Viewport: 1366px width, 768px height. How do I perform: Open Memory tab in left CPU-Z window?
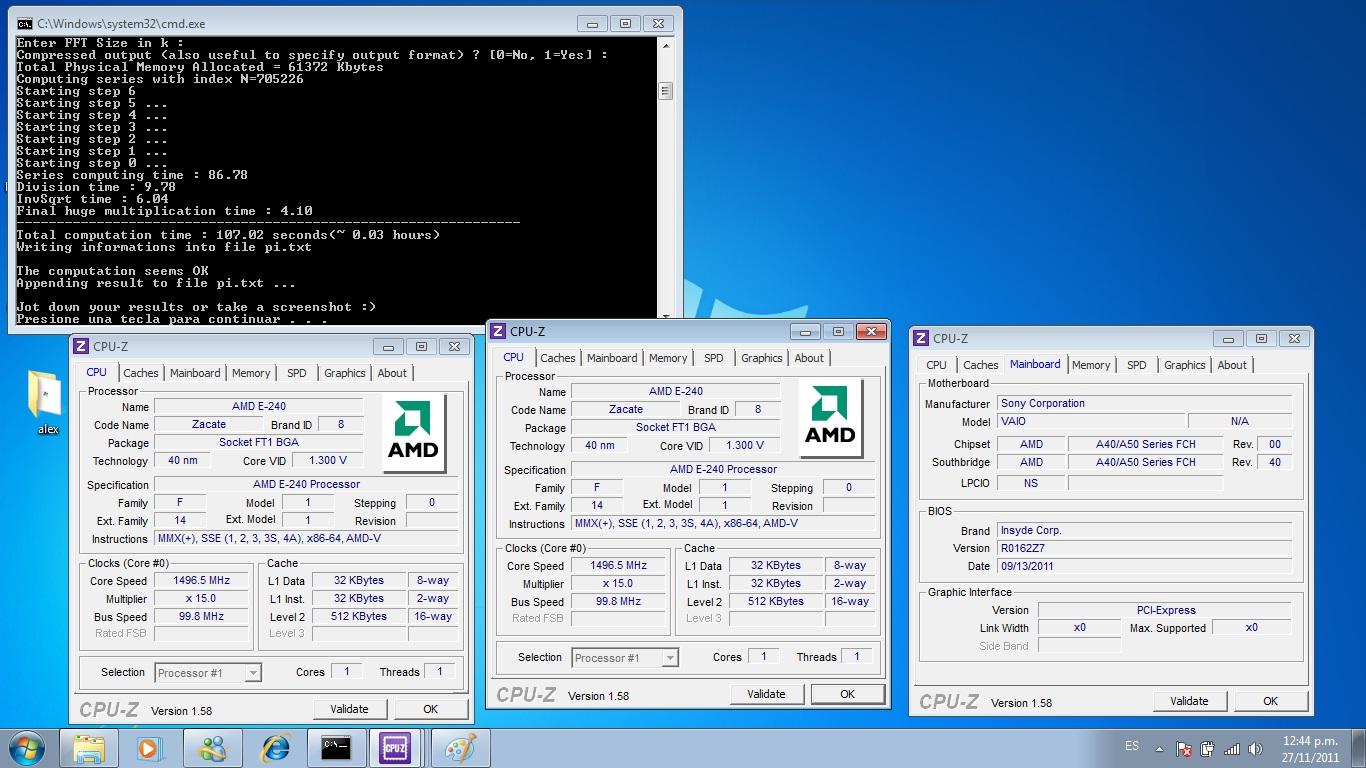pos(251,373)
